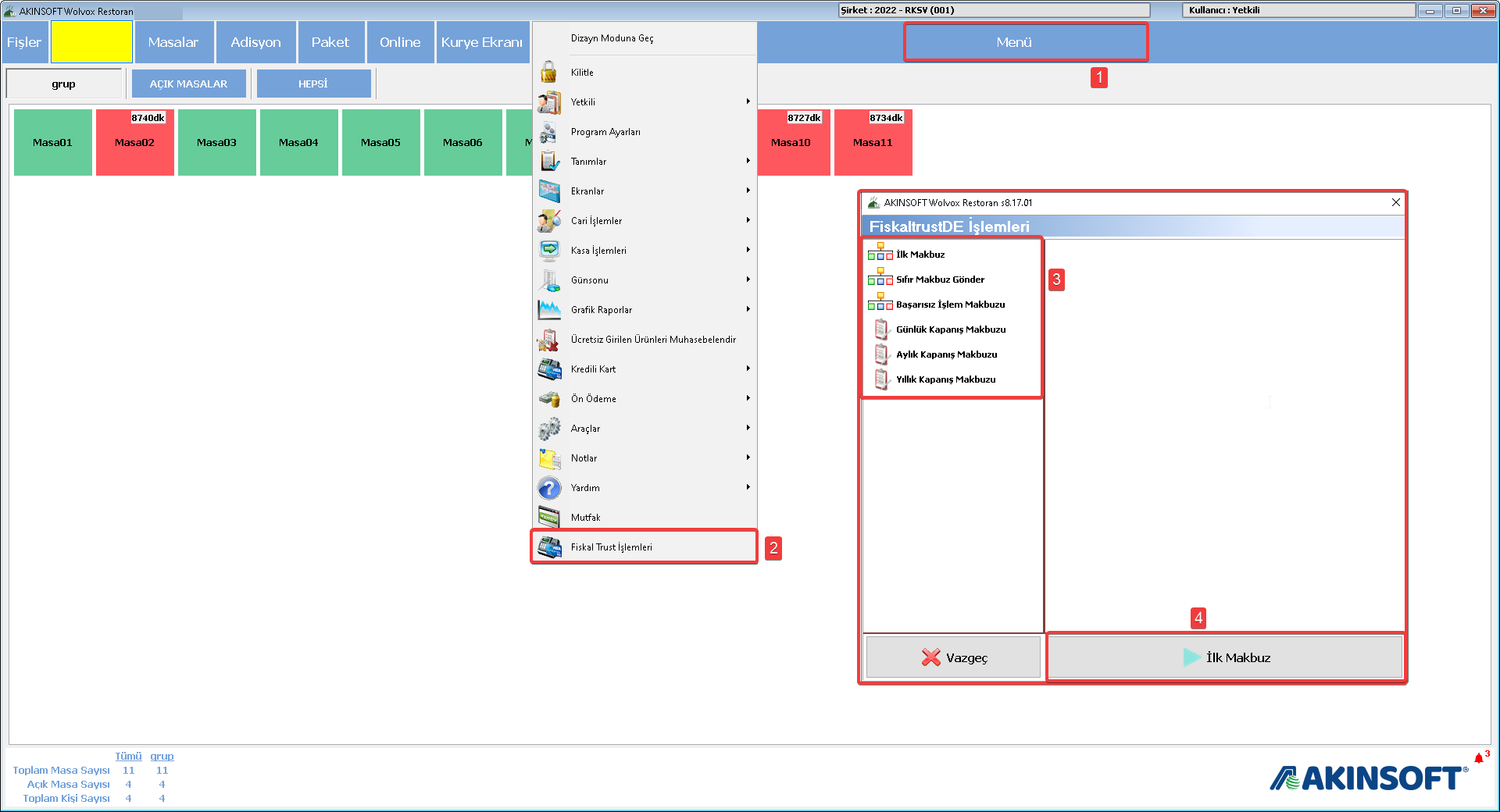Click the Sıfır Makbuz Gönder tree icon
Screen dimensions: 1500x812
click(x=880, y=277)
